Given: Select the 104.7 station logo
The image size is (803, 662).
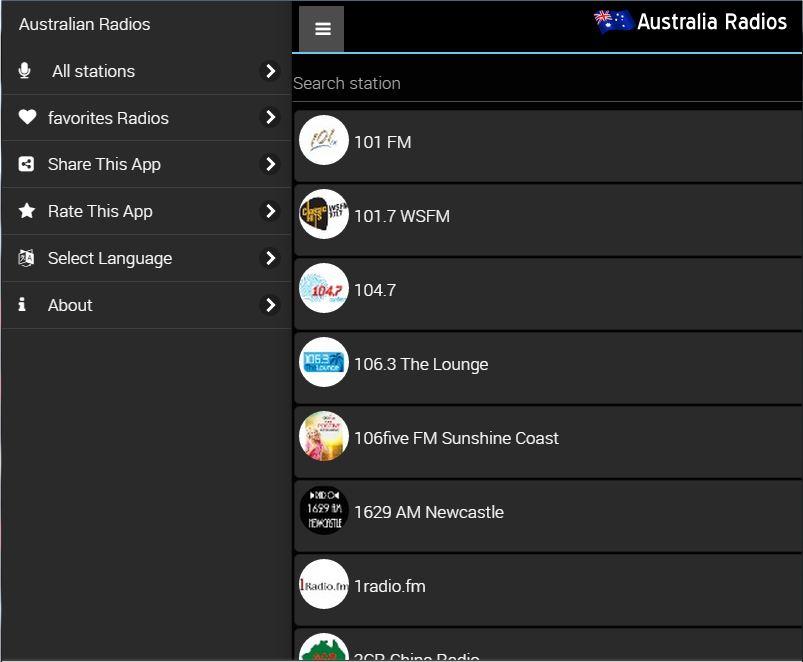Looking at the screenshot, I should tap(324, 288).
